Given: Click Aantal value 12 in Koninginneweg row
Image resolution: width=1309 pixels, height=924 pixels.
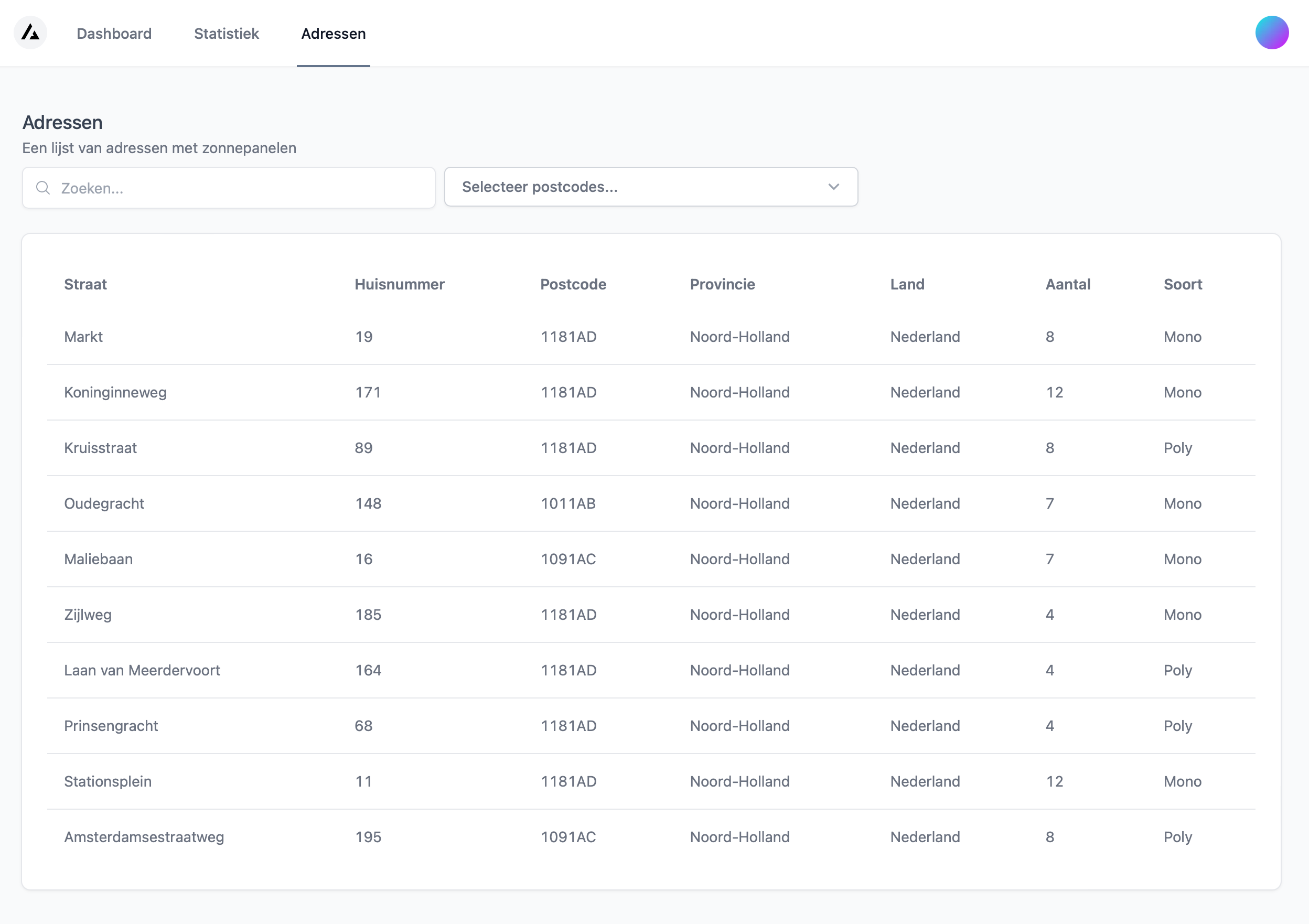Looking at the screenshot, I should tap(1054, 393).
